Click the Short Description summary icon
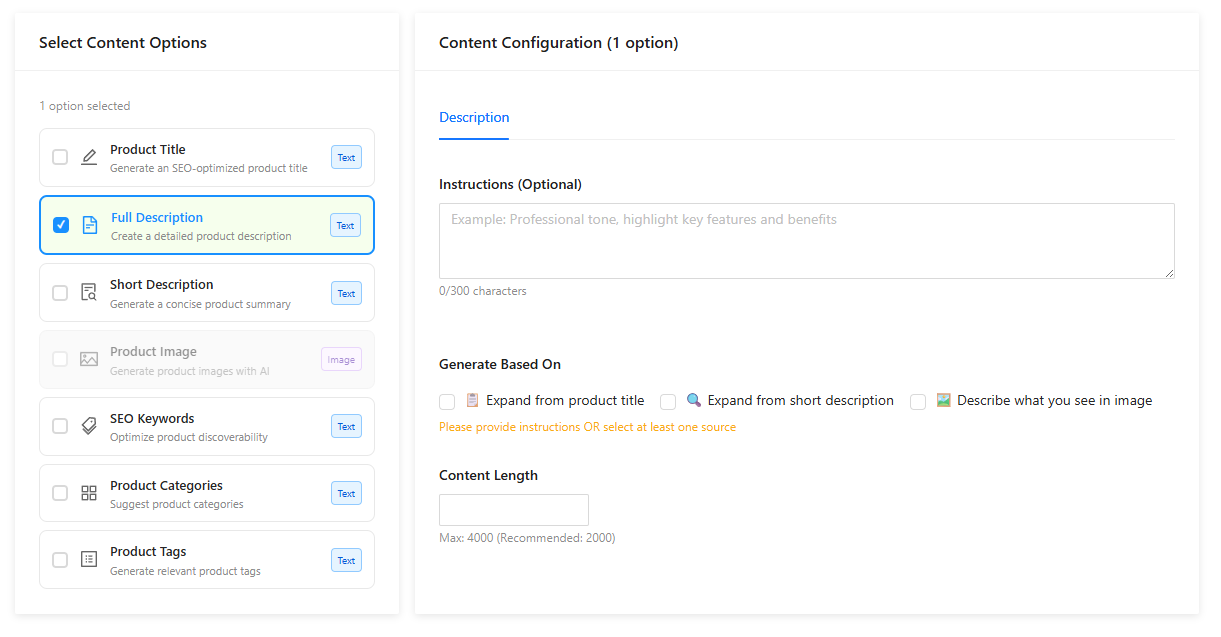This screenshot has height=637, width=1221. tap(88, 292)
